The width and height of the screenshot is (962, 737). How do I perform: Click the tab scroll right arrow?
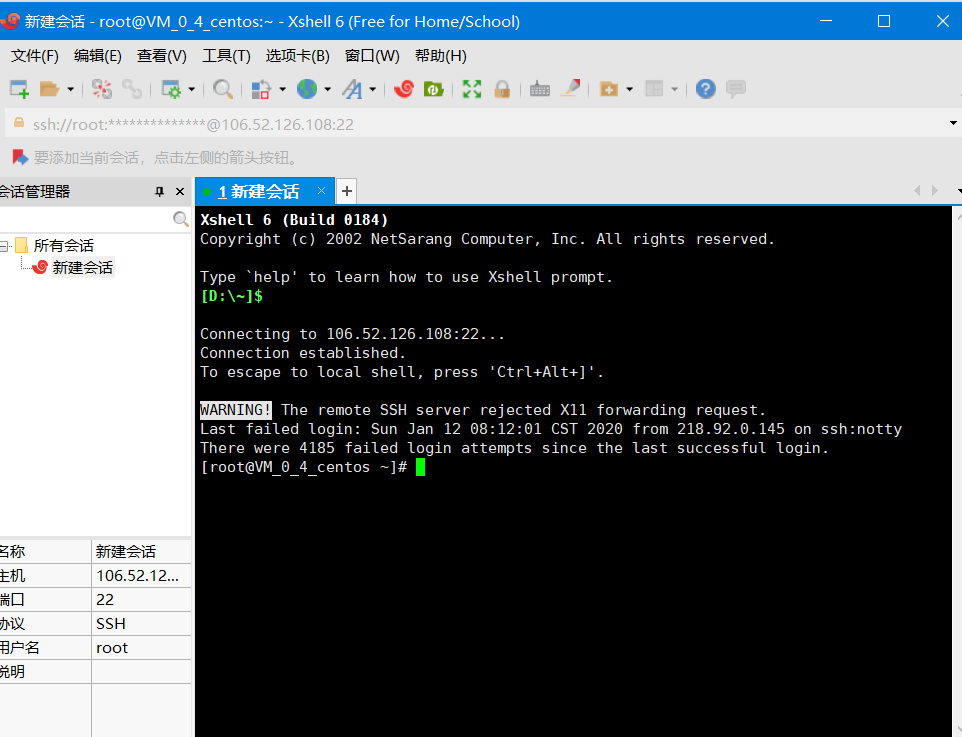[x=935, y=191]
